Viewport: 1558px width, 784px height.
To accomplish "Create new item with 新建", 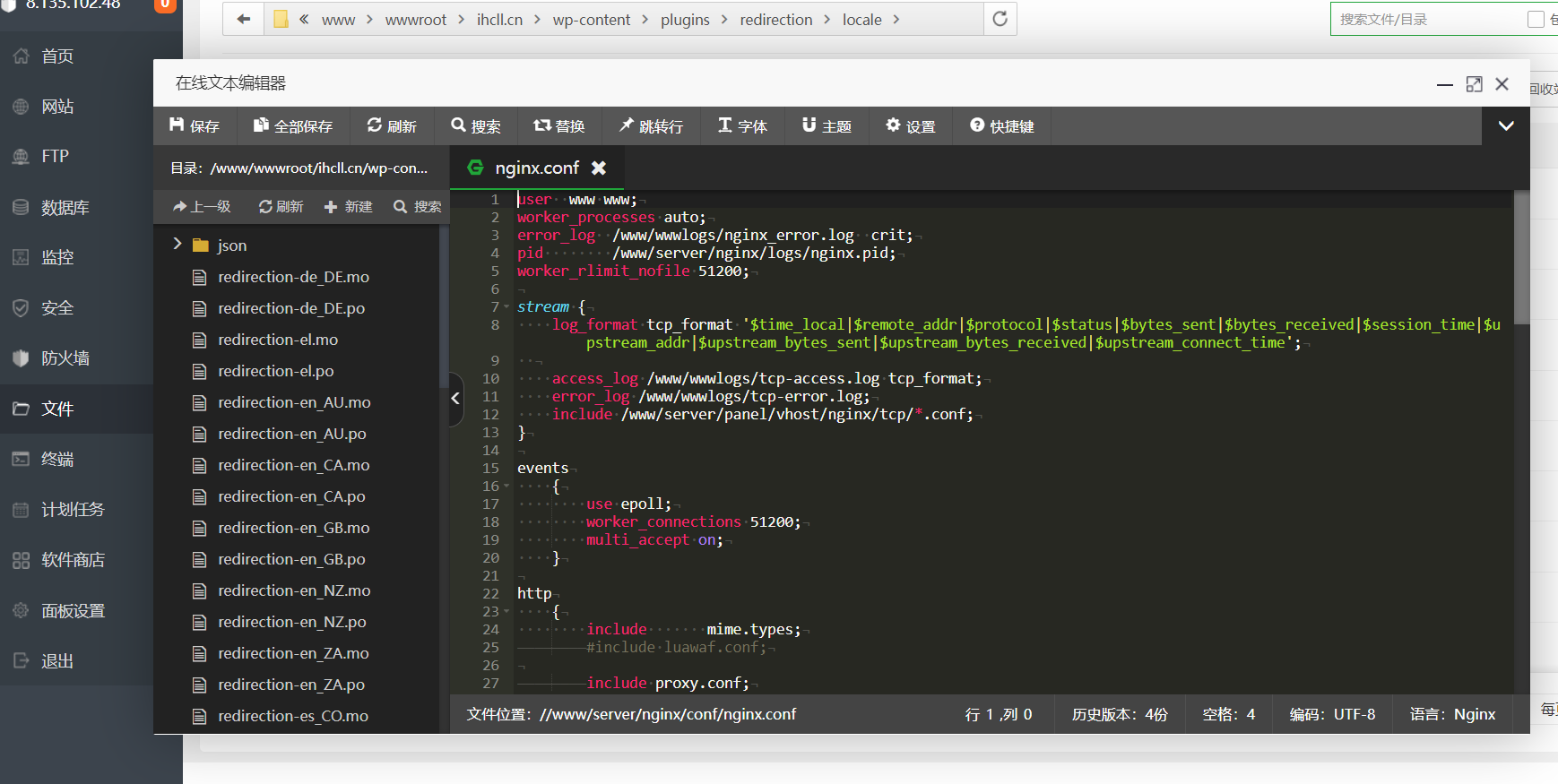I will [348, 207].
